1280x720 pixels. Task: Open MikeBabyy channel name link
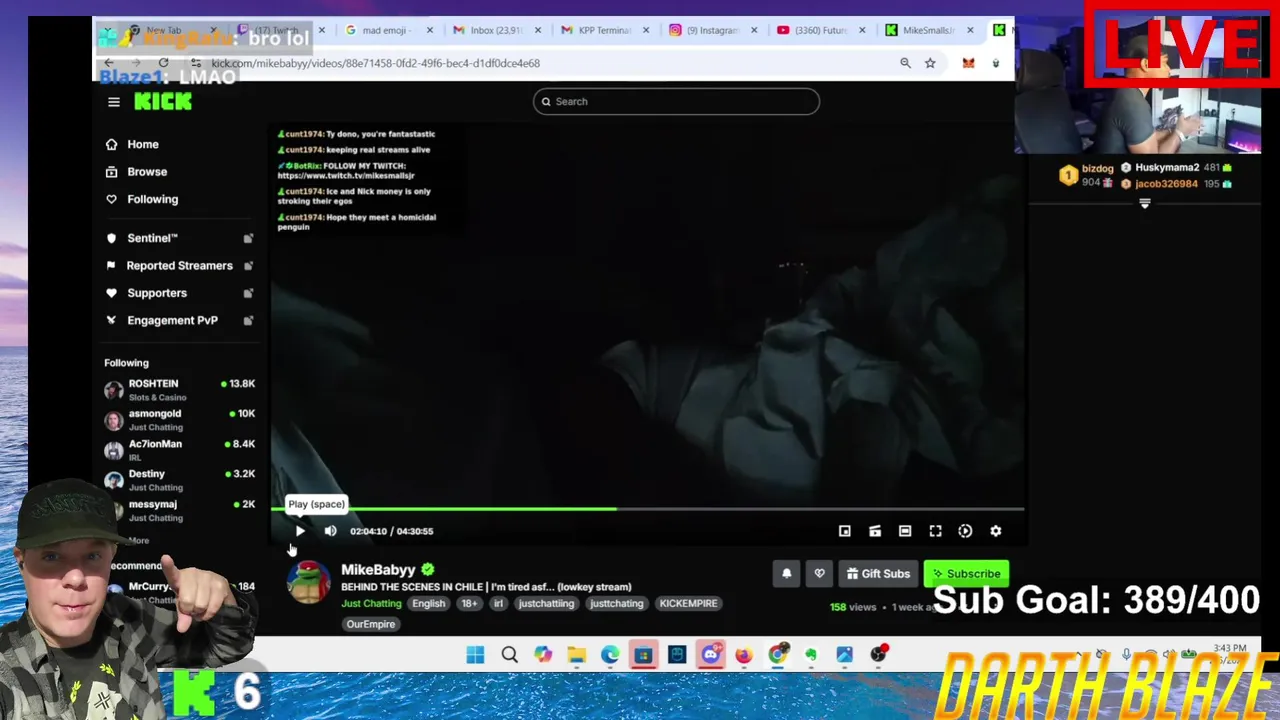pos(378,569)
